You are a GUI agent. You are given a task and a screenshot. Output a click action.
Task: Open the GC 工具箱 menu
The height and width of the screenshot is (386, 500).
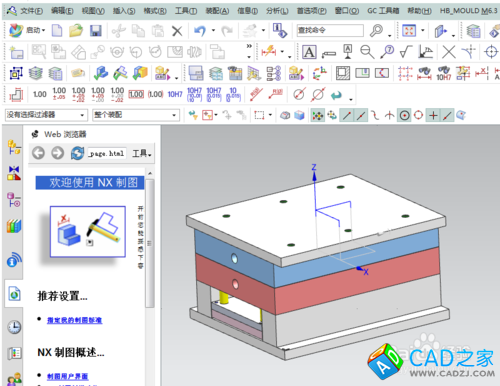click(383, 11)
